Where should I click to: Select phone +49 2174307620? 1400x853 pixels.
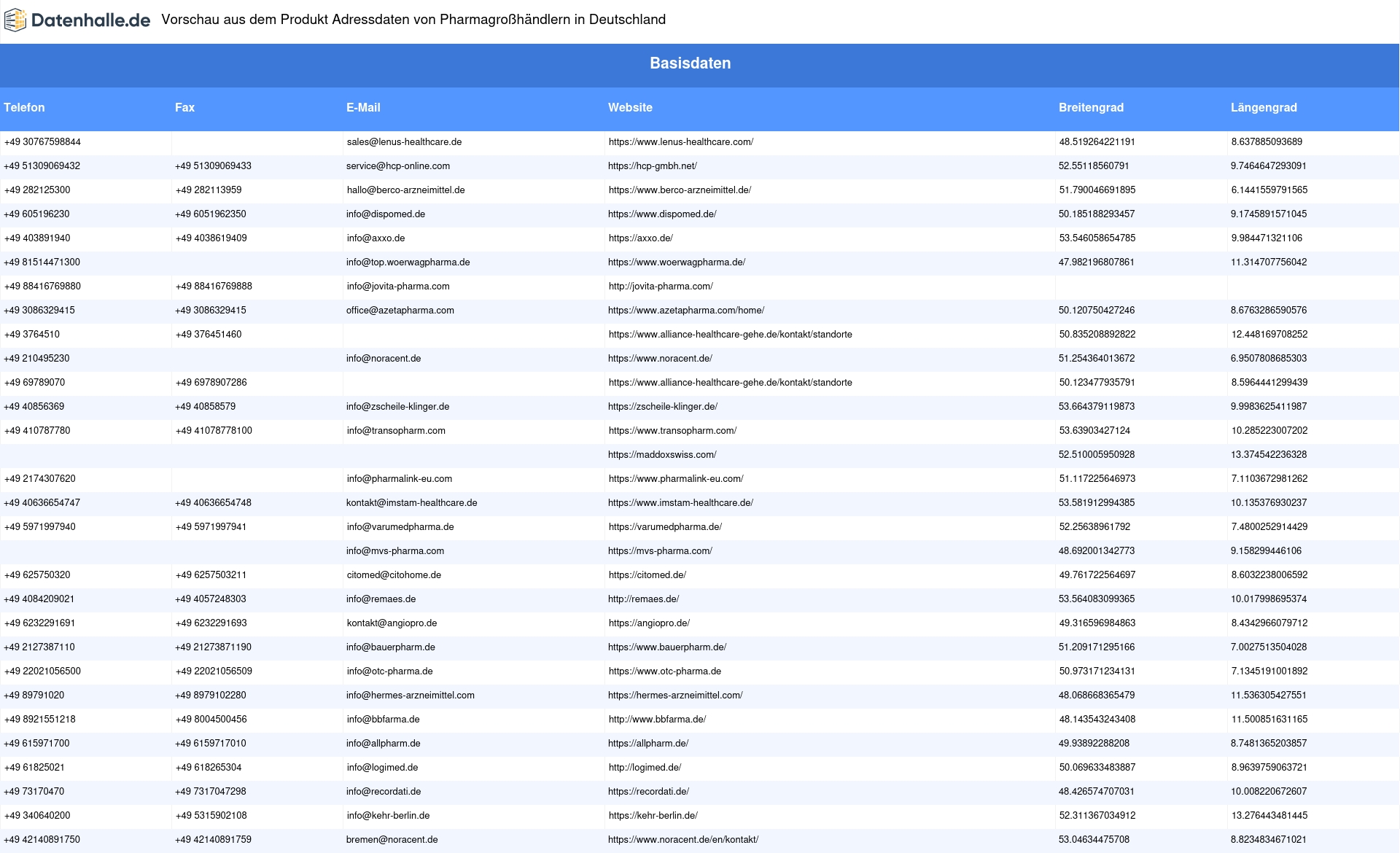pyautogui.click(x=40, y=479)
